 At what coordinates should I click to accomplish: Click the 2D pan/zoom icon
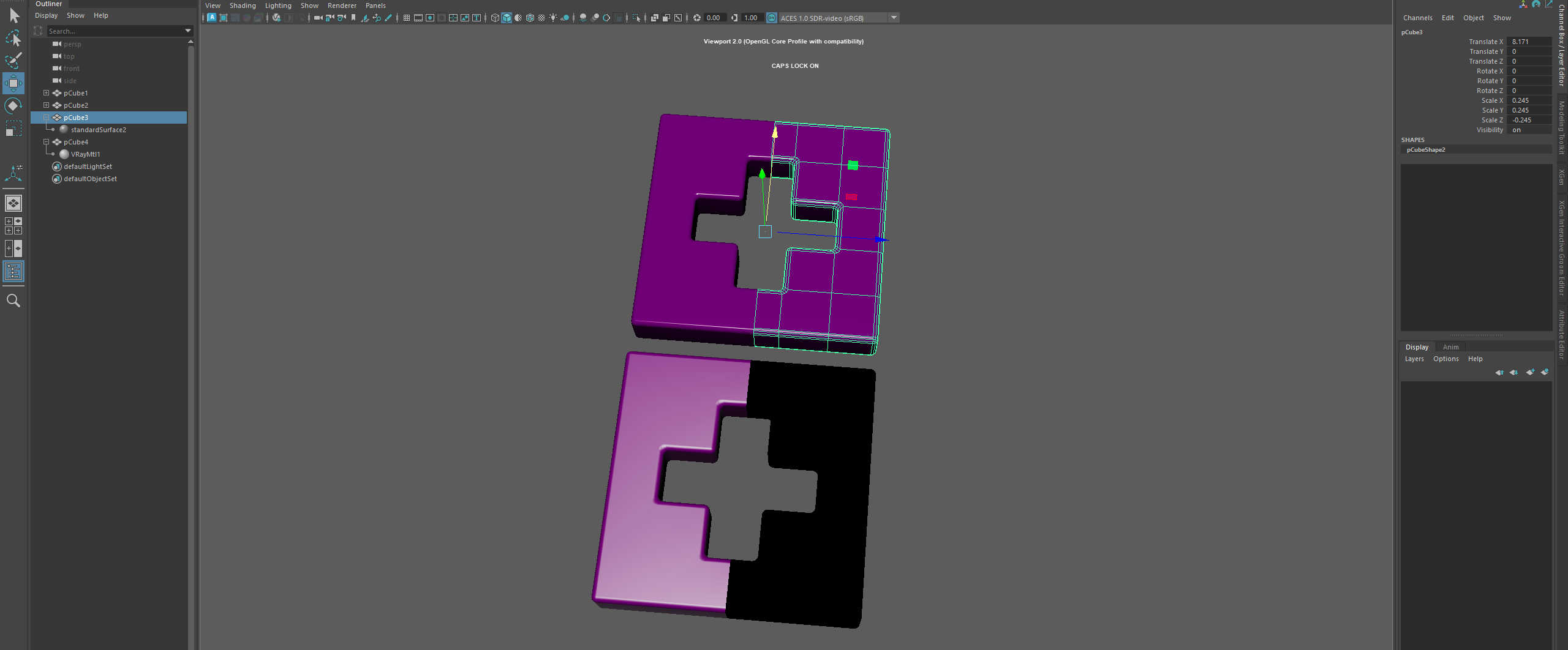coord(376,18)
